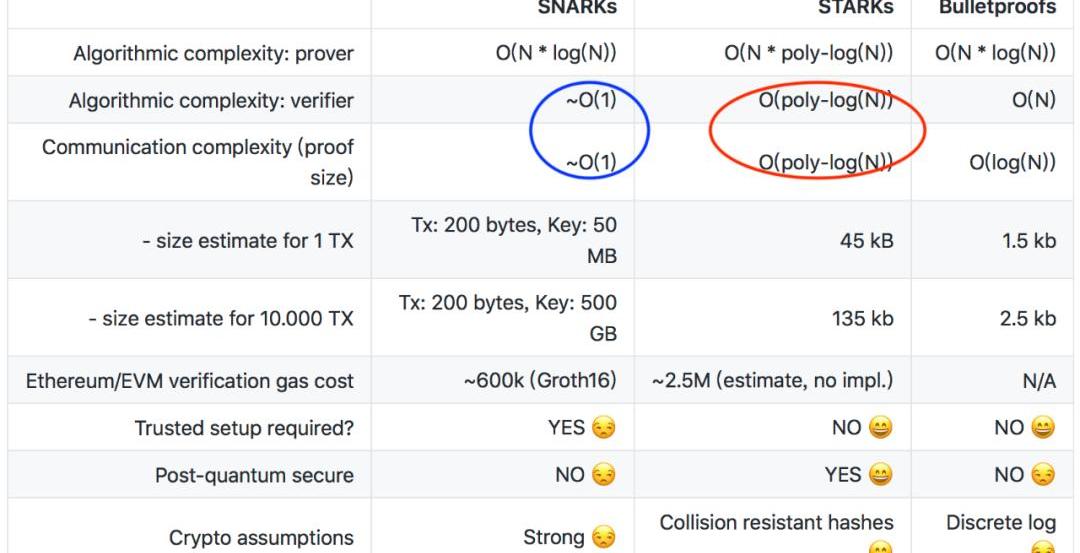Click the emoji in Bulletproofs trusted setup cell

1043,428
